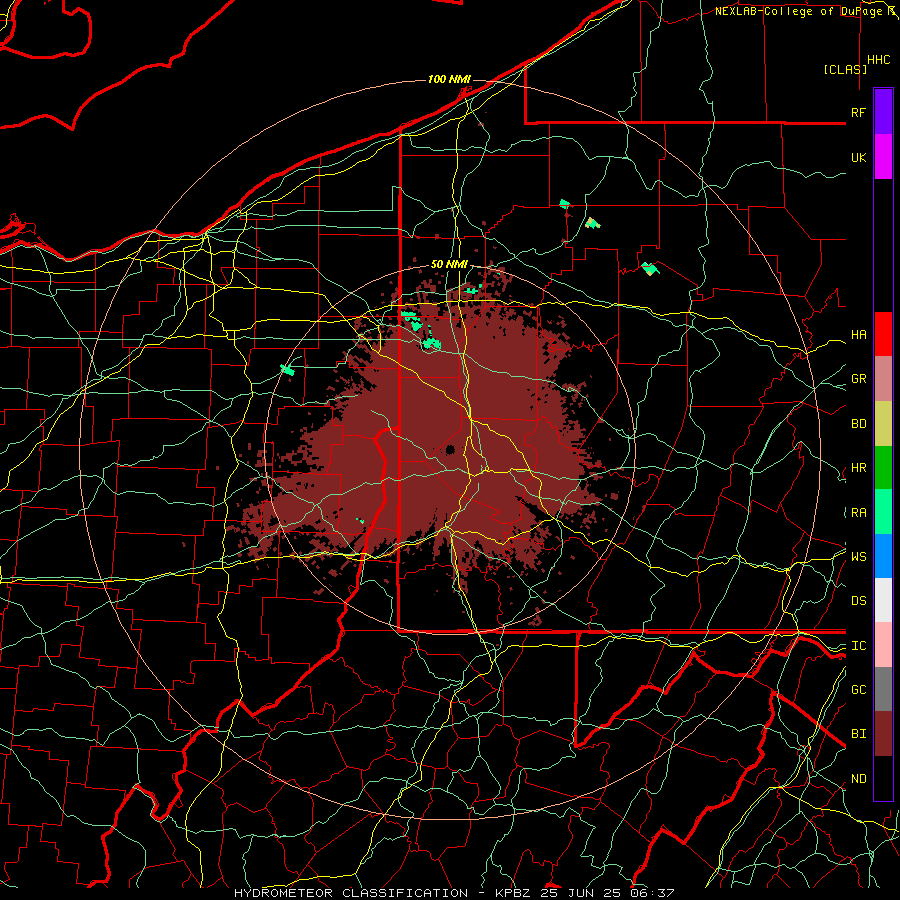Viewport: 900px width, 900px height.
Task: Click the HYDROMETEOR CLASSIFICATION title text
Action: point(351,893)
